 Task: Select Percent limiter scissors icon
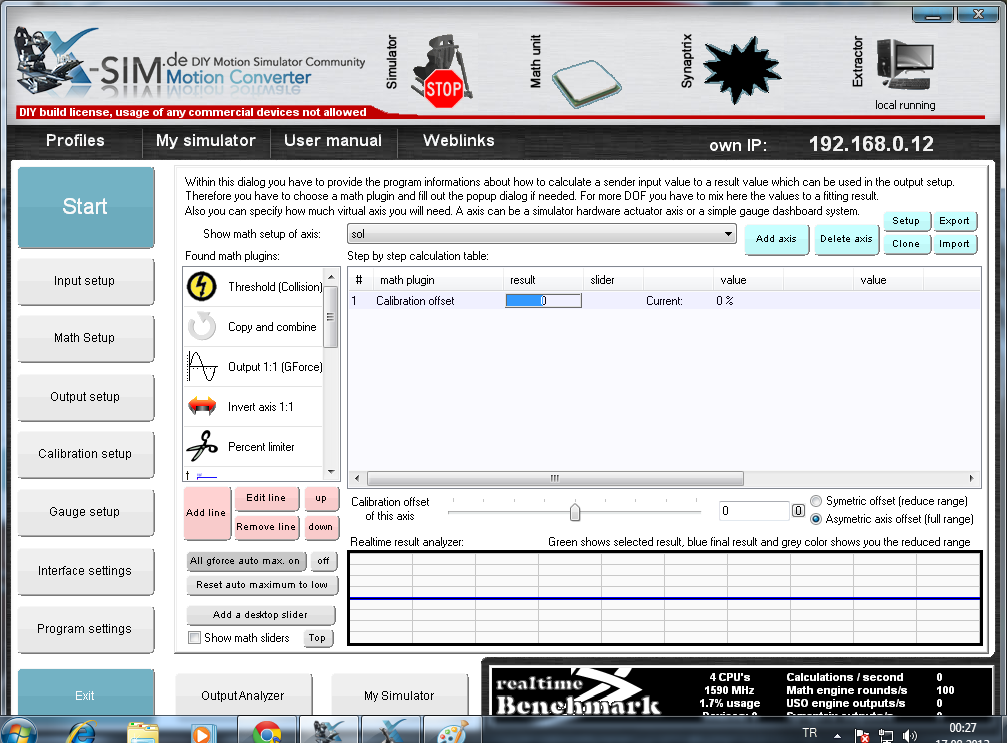click(x=202, y=446)
